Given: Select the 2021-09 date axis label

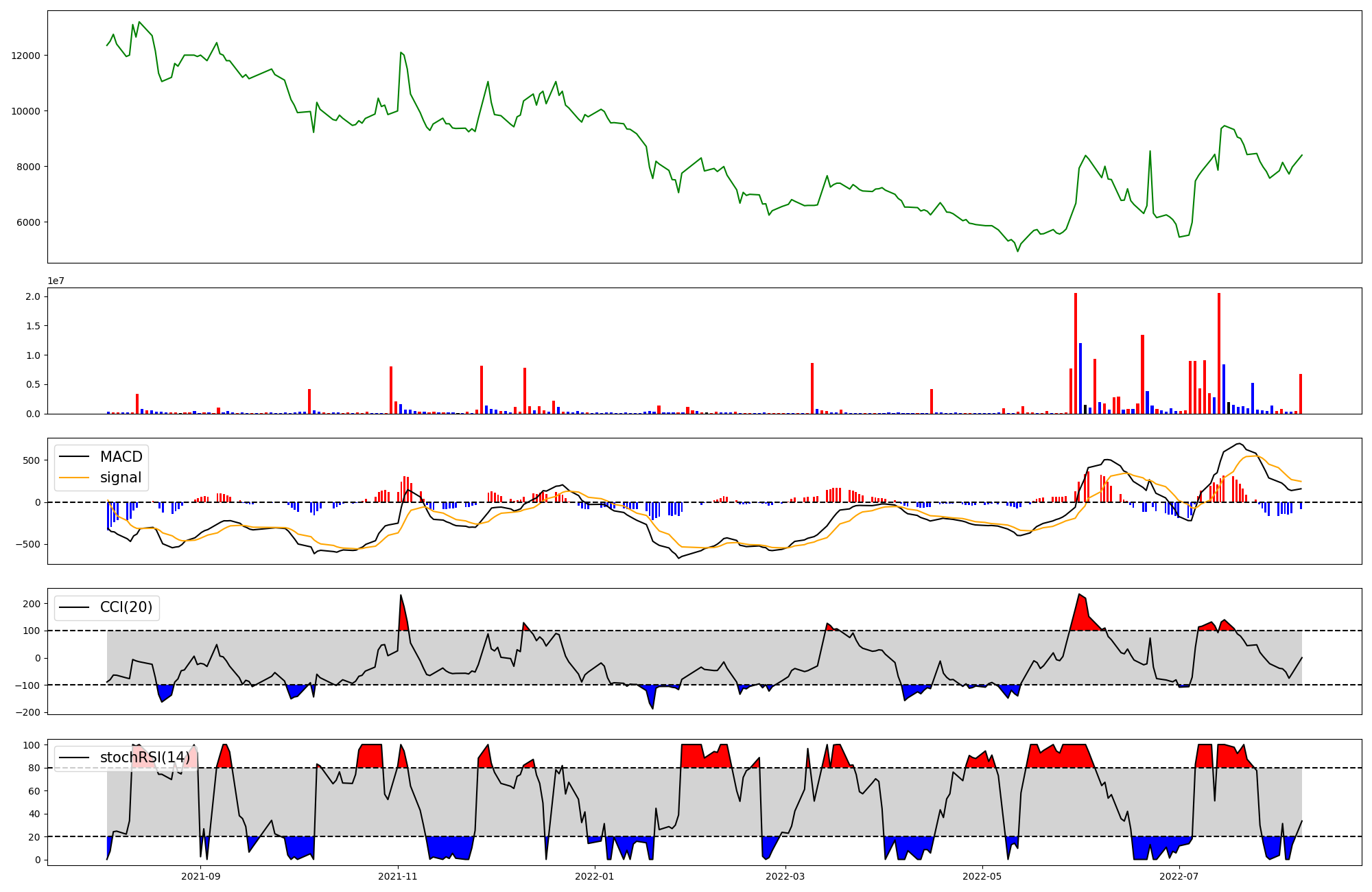Looking at the screenshot, I should (201, 876).
